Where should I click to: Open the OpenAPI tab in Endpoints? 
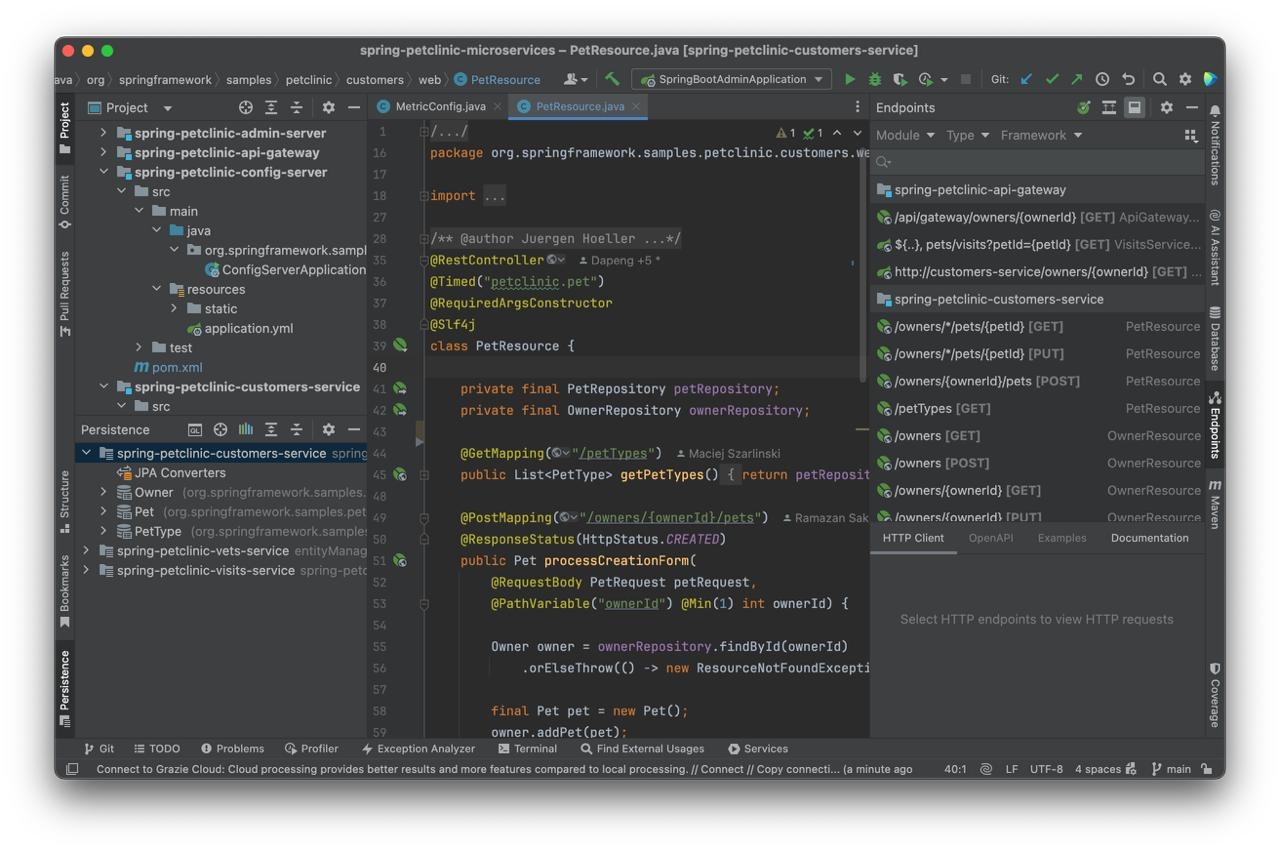pyautogui.click(x=990, y=538)
